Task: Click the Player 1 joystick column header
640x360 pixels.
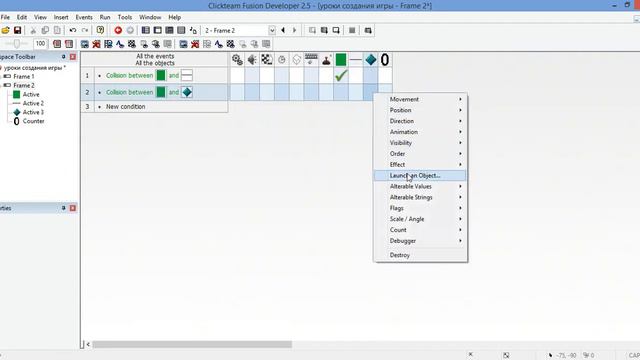Action: point(326,60)
